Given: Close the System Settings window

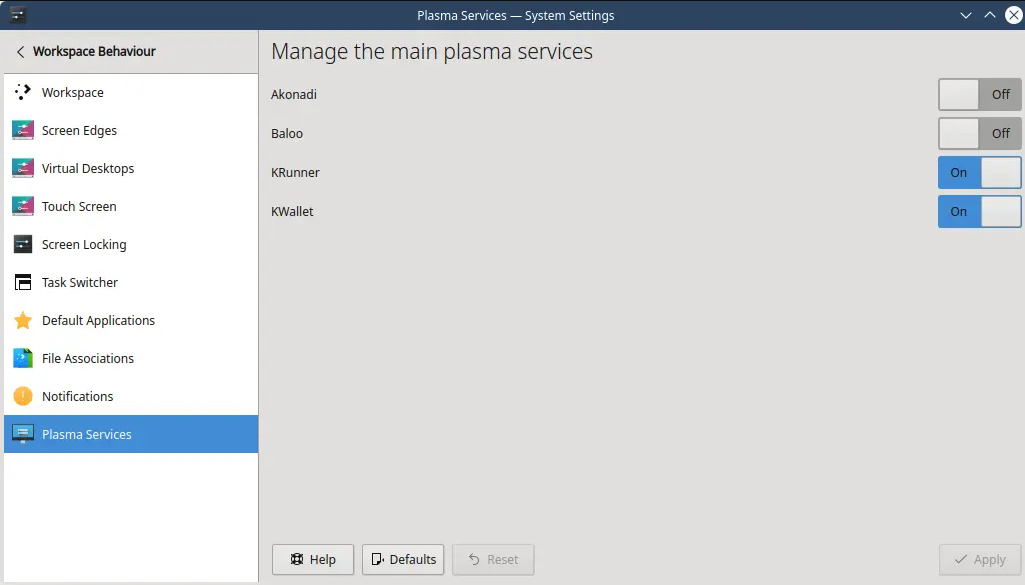Looking at the screenshot, I should pos(1014,15).
